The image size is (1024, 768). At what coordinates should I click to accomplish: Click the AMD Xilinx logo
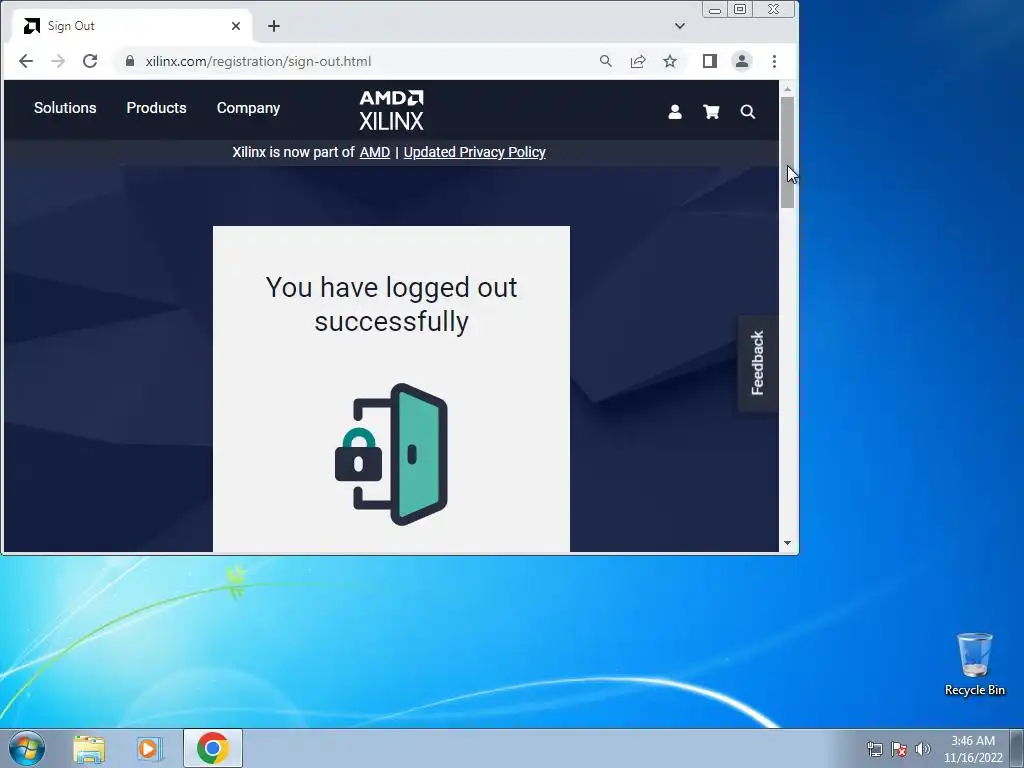(x=391, y=110)
